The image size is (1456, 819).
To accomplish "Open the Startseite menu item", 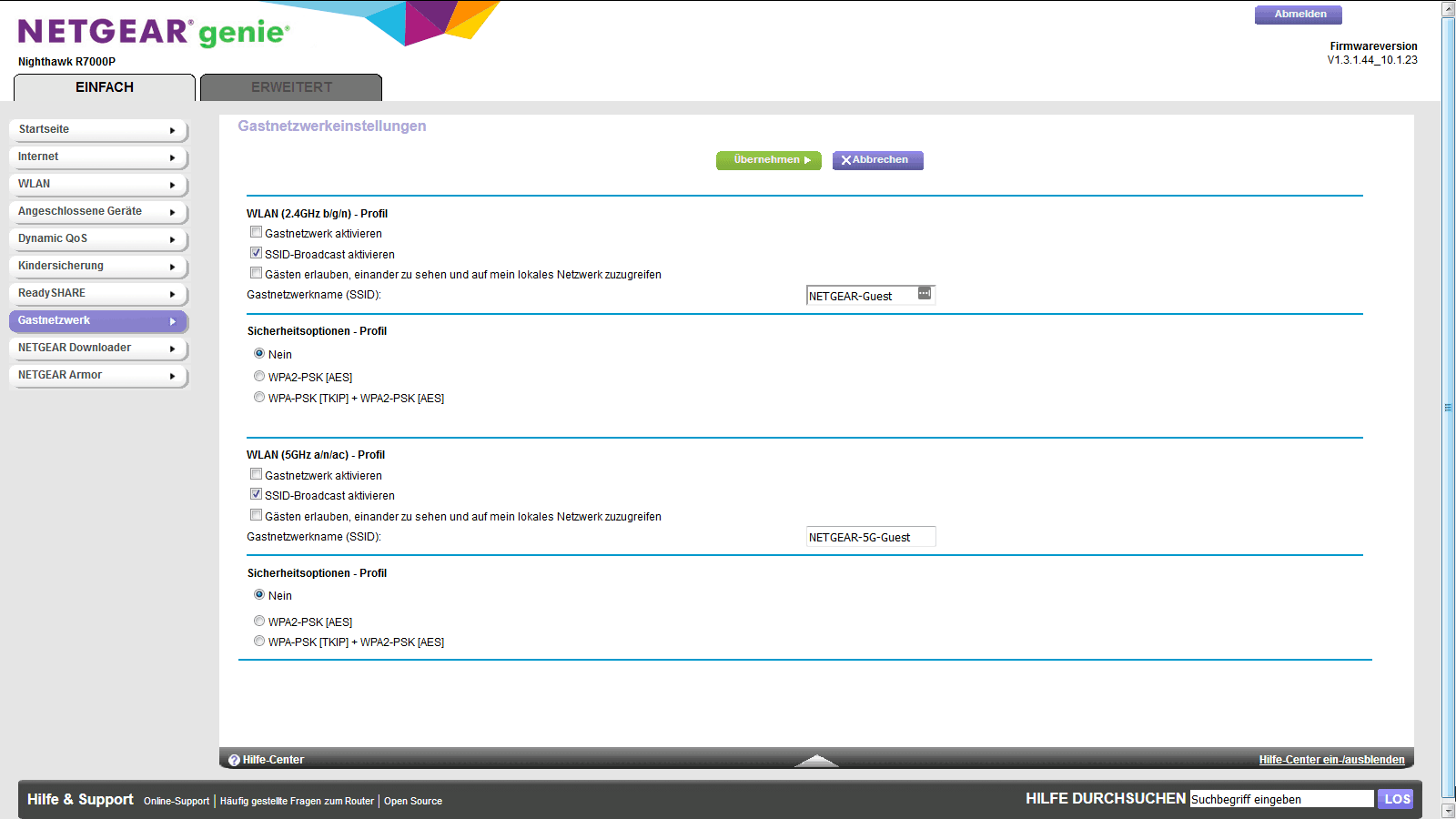I will (x=98, y=130).
